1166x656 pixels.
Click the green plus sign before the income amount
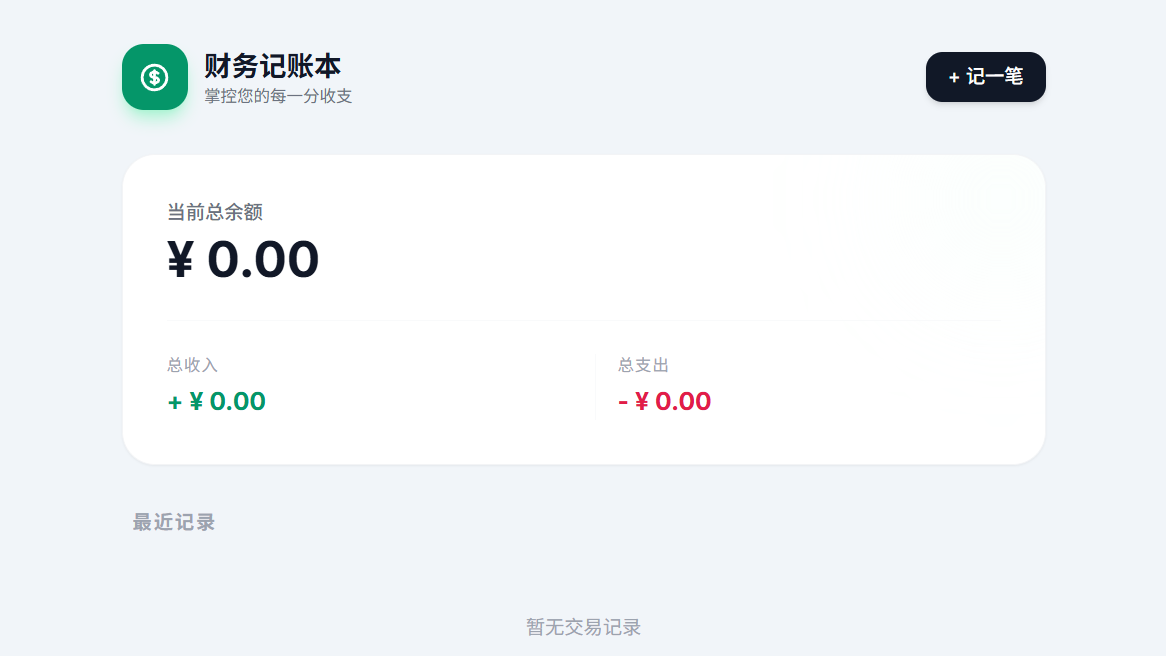(x=174, y=402)
